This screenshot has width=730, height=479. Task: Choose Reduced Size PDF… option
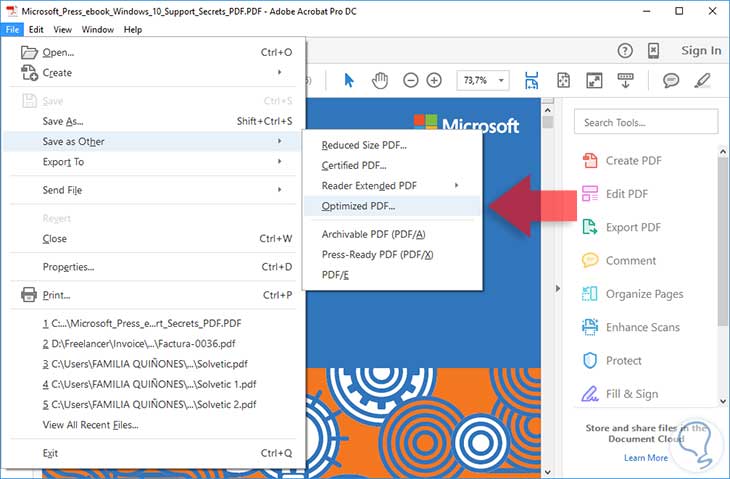tap(392, 145)
